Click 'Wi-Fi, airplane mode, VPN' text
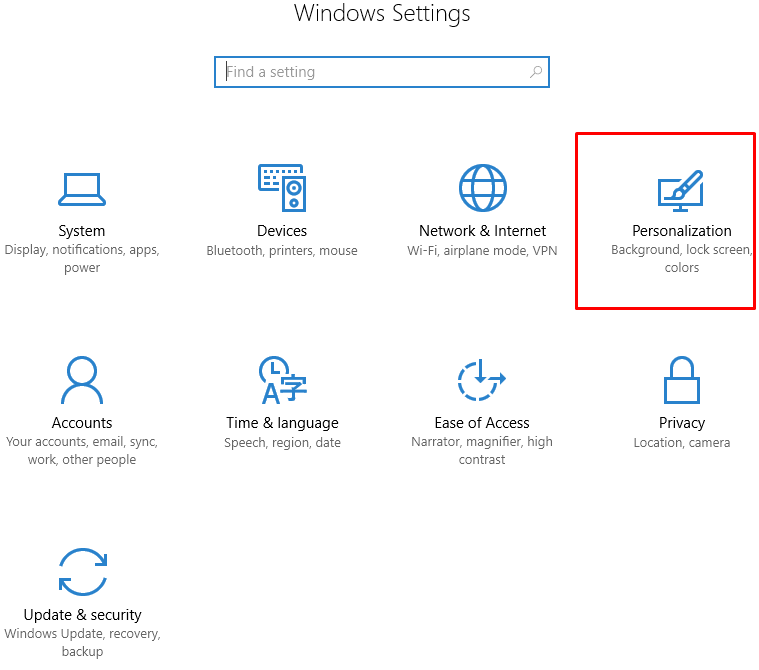Viewport: 759px width, 670px height. click(482, 250)
